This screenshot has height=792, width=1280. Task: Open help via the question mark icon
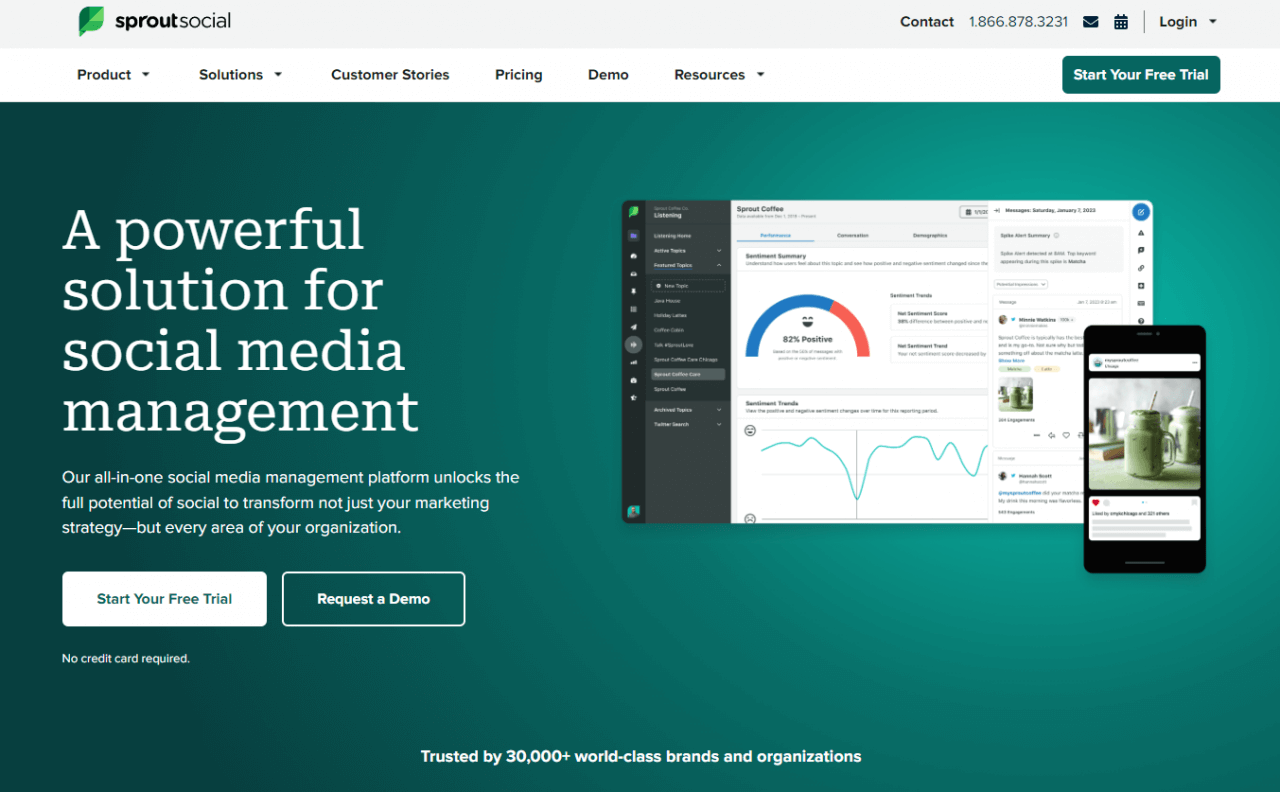pyautogui.click(x=1141, y=320)
